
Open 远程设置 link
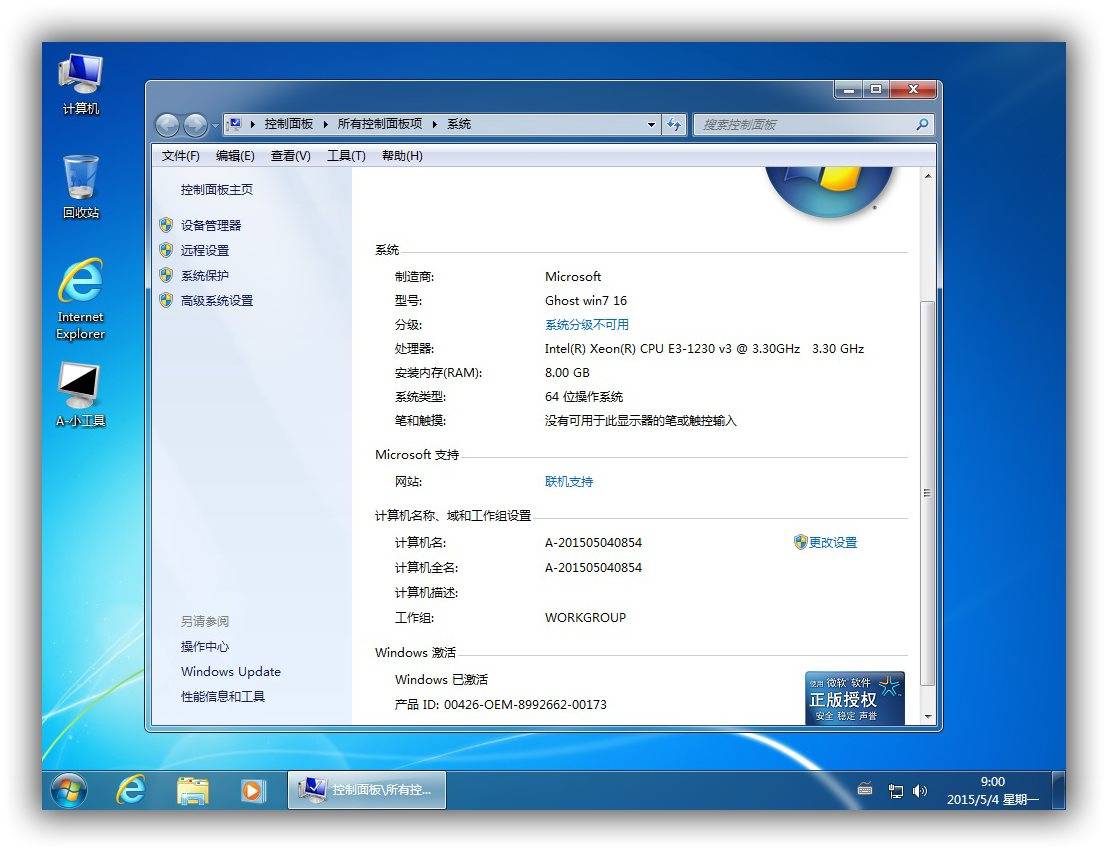point(205,250)
